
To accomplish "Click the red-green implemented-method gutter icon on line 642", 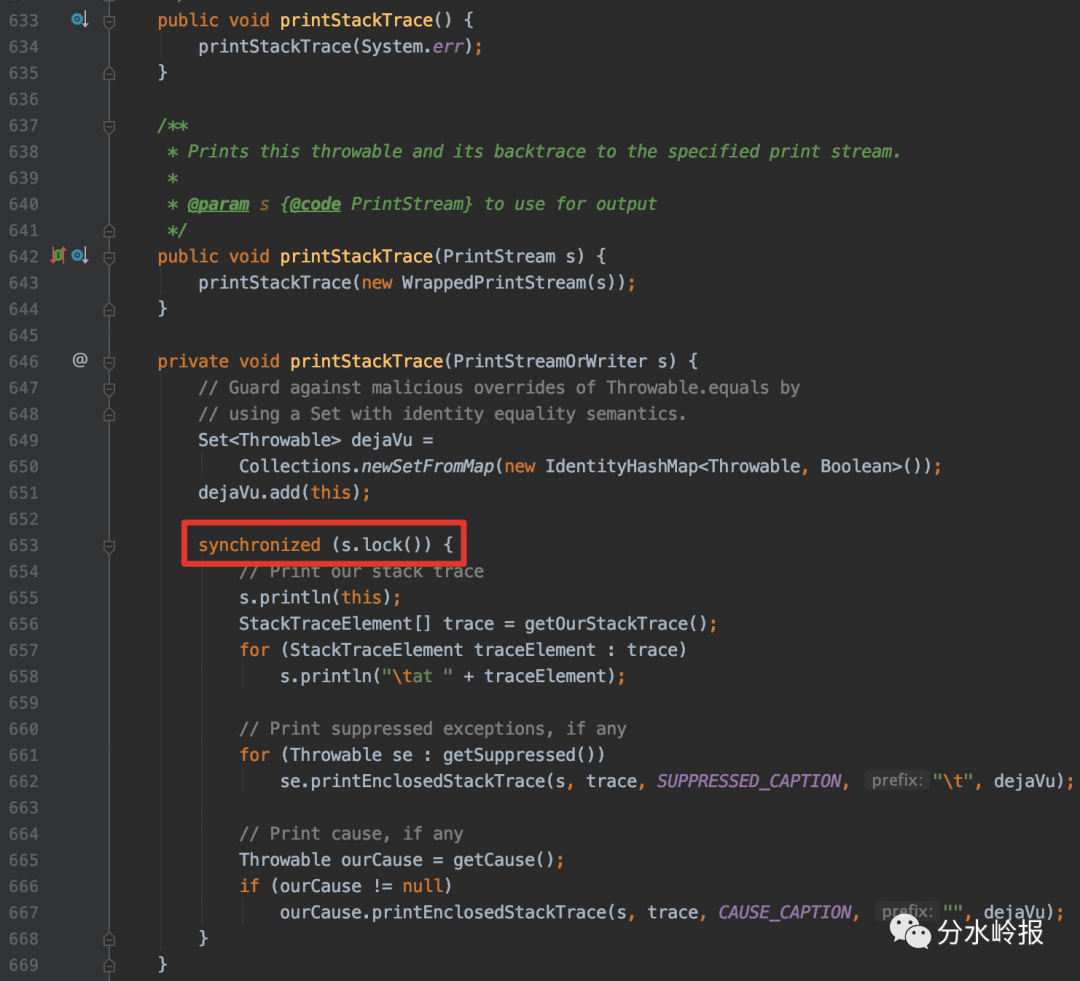I will [59, 256].
